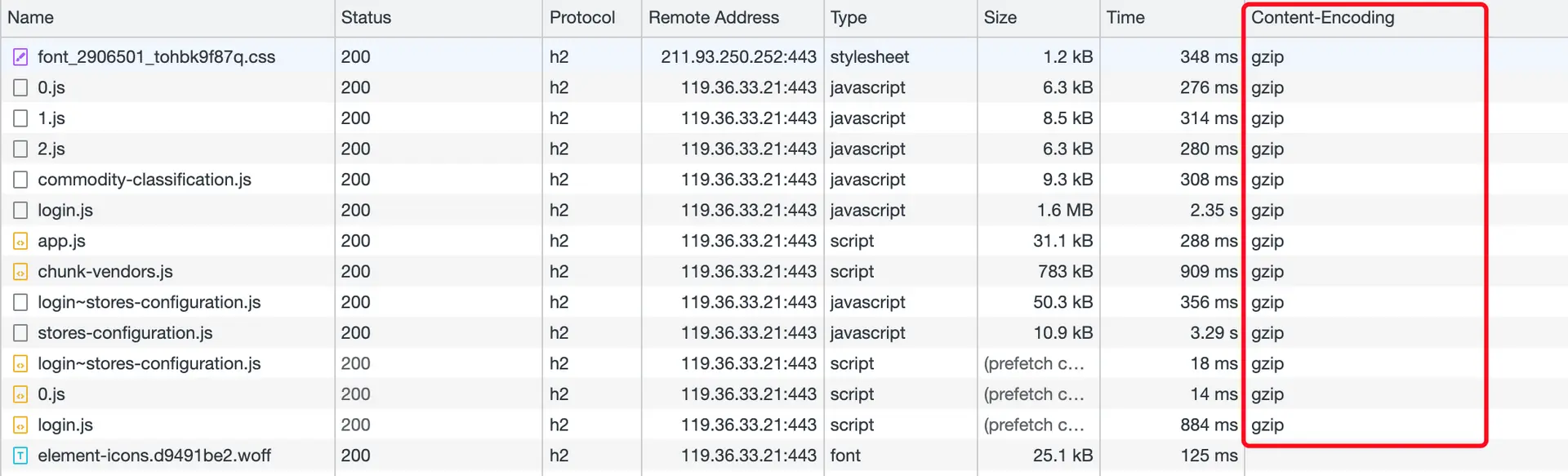
Task: Click the script icon beside chunk-vendors.js
Action: point(20,272)
